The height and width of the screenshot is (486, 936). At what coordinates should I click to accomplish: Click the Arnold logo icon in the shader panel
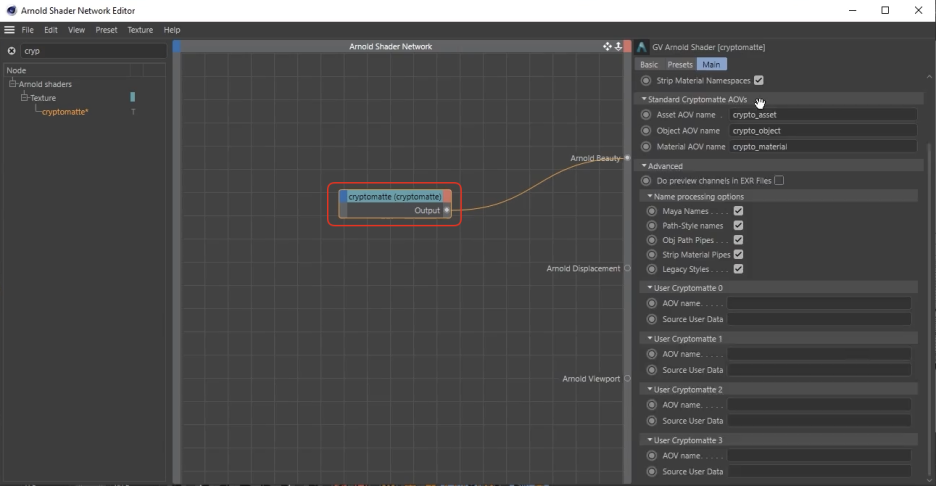pyautogui.click(x=642, y=47)
